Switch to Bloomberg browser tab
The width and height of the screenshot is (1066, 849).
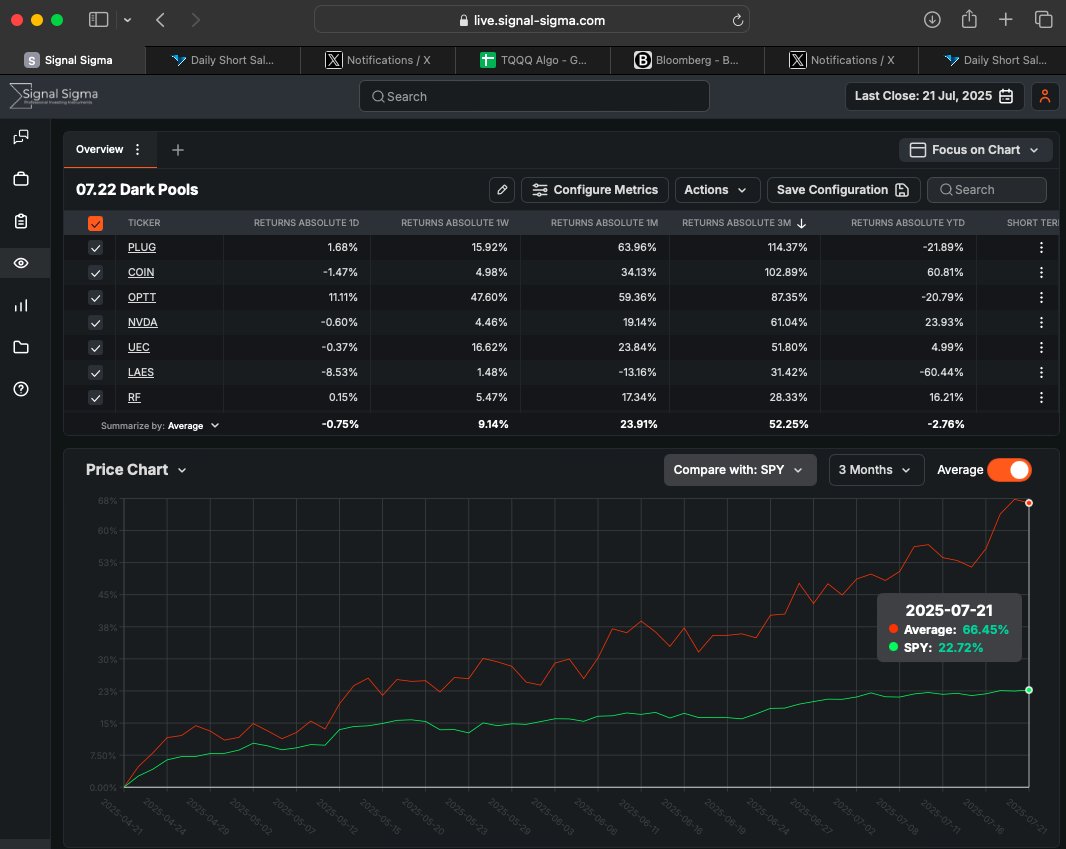(687, 60)
